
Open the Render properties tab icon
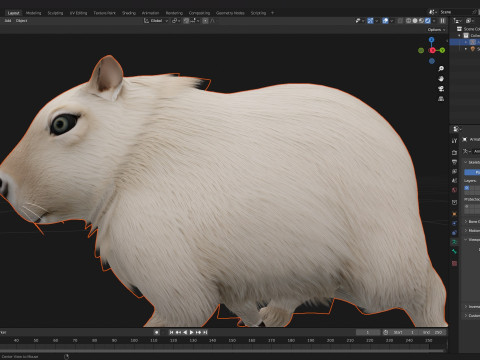click(x=454, y=152)
